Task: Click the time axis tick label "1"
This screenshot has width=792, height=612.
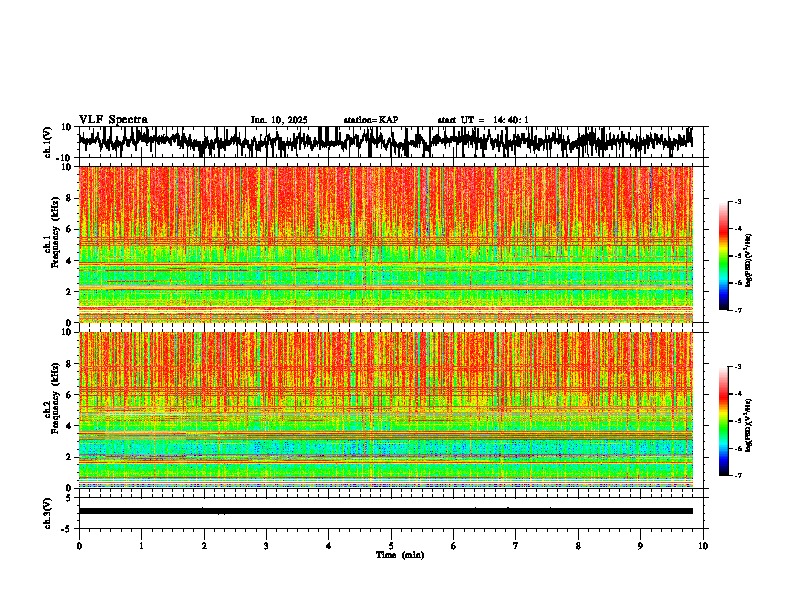Action: (x=141, y=546)
